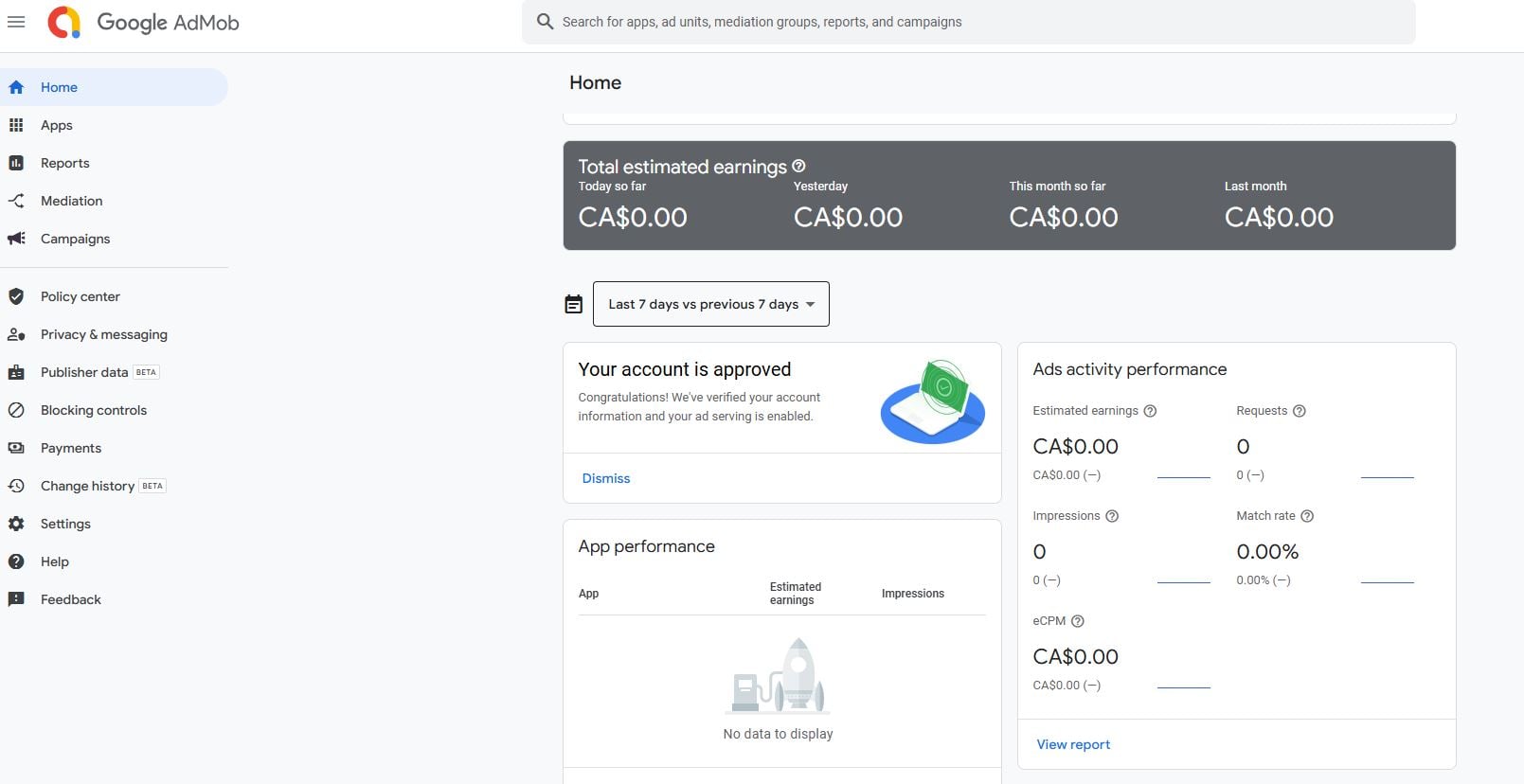The width and height of the screenshot is (1524, 784).
Task: Open the hamburger main menu icon
Action: click(x=16, y=22)
